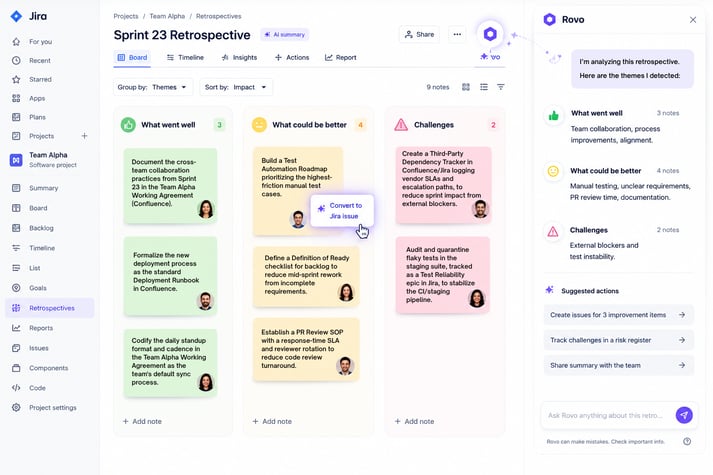This screenshot has width=713, height=475.
Task: Close the Rovo panel
Action: 693,20
